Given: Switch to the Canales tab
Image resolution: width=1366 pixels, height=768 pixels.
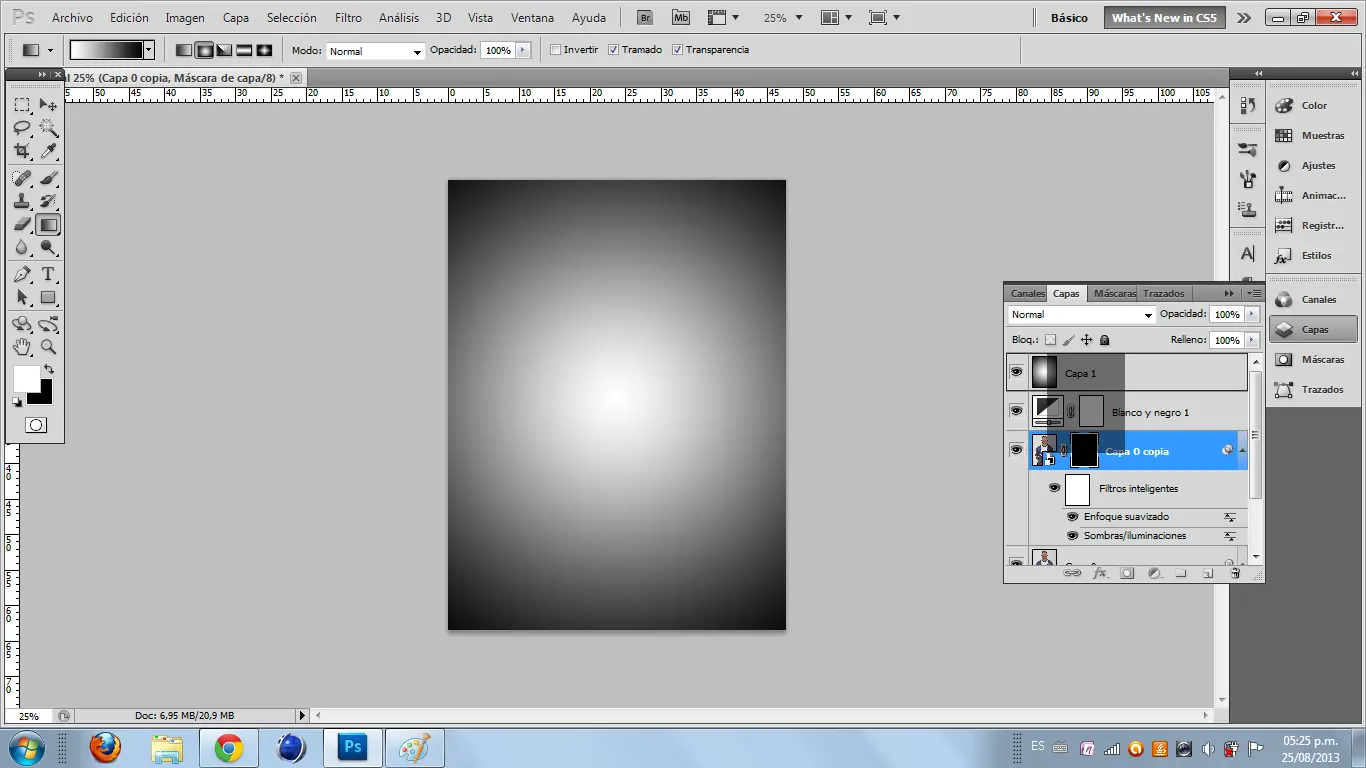Looking at the screenshot, I should (1027, 294).
